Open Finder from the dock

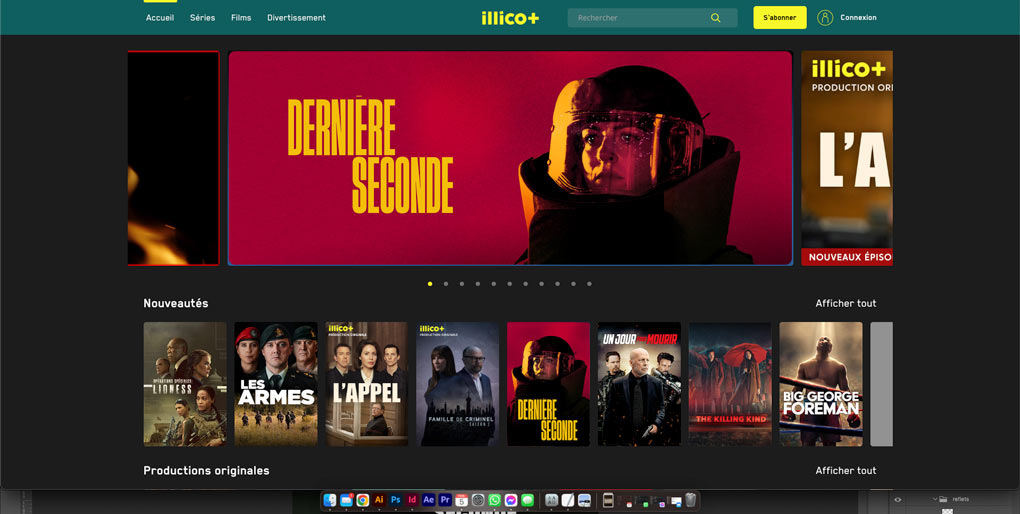click(x=330, y=500)
